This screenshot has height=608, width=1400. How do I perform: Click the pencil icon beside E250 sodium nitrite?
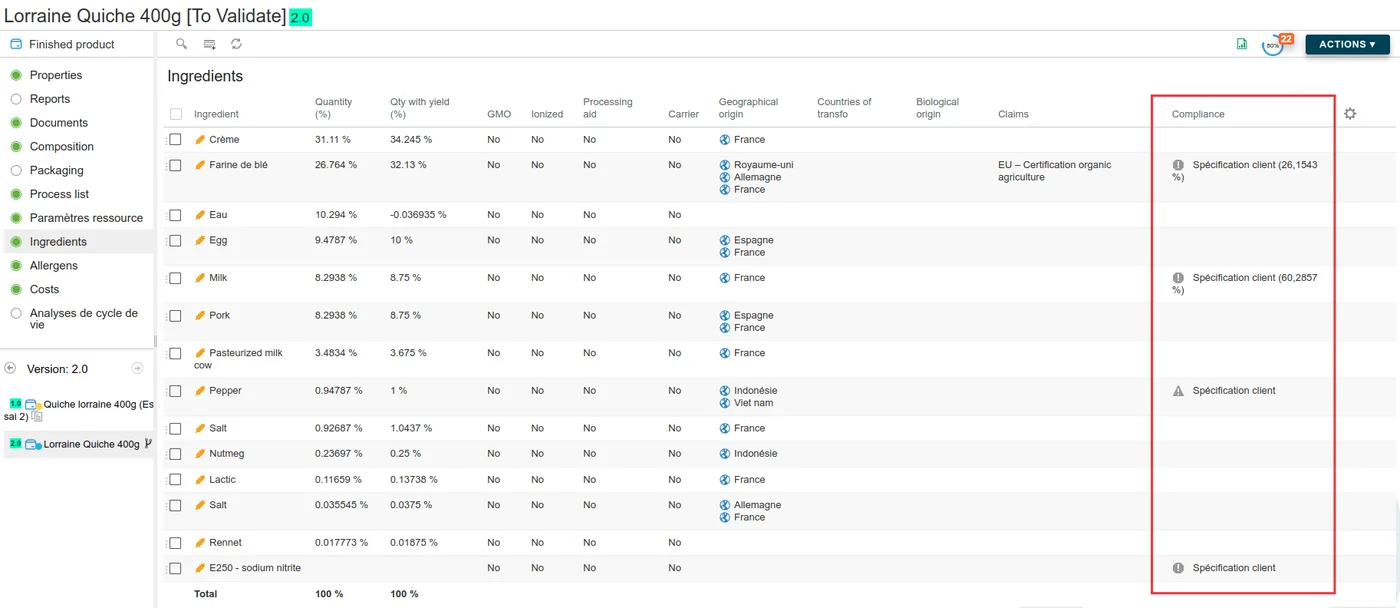point(200,568)
